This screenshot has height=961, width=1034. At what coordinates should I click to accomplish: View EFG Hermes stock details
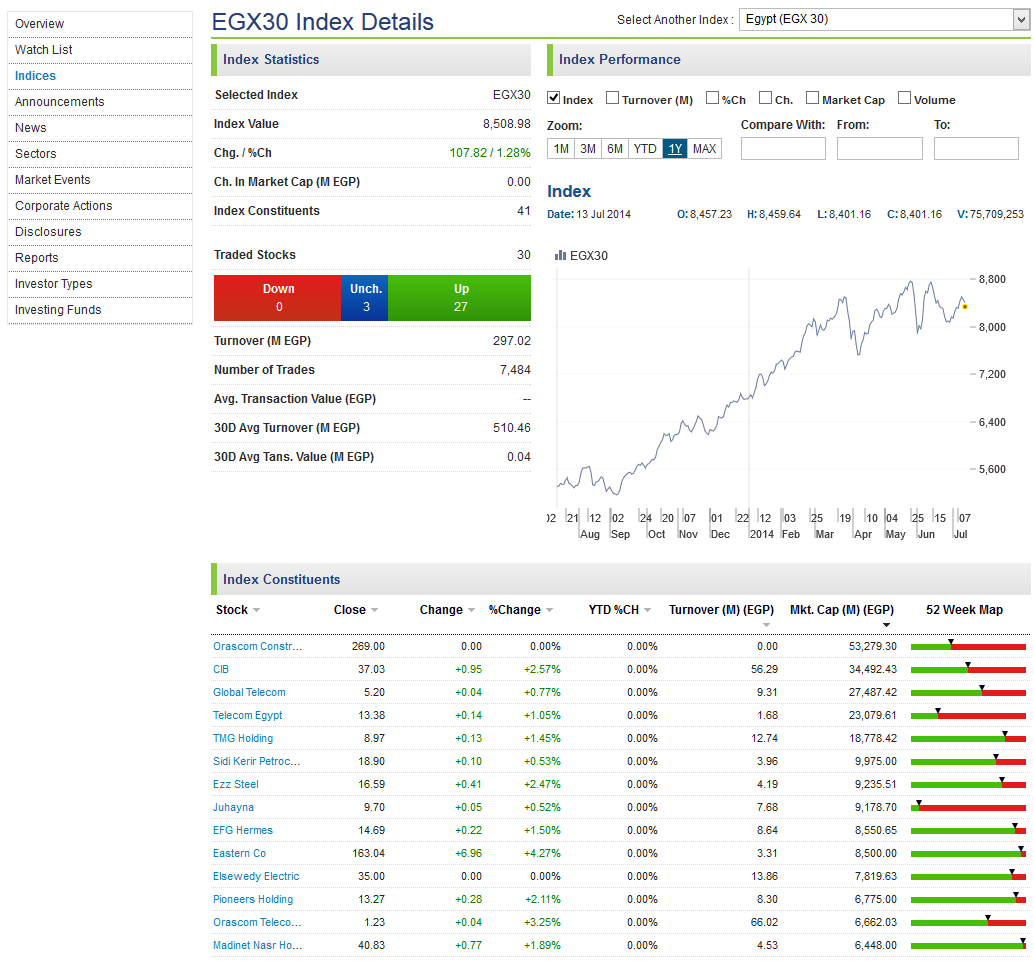[x=243, y=830]
